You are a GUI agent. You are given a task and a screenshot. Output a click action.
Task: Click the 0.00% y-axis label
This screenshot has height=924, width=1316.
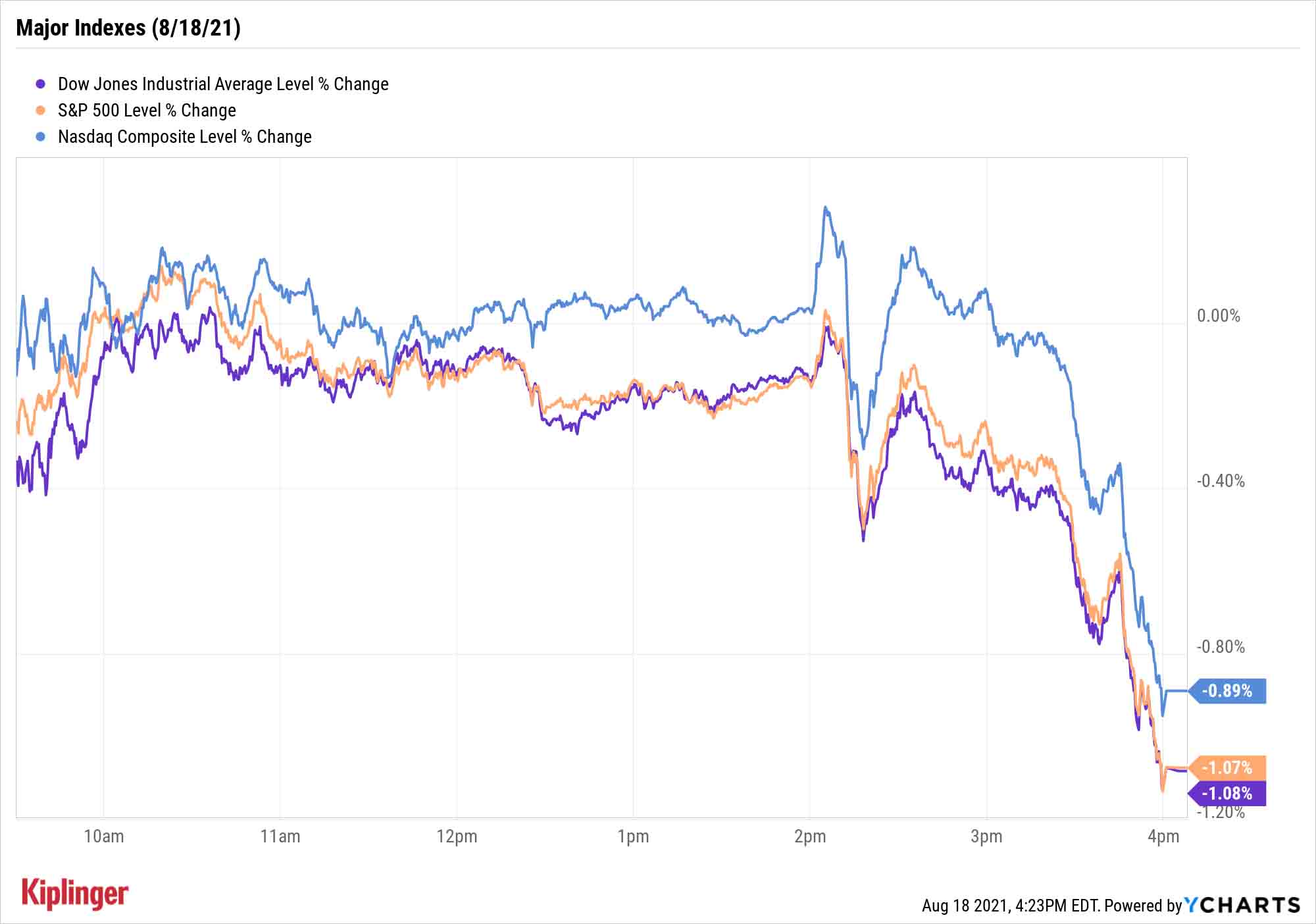[1218, 316]
